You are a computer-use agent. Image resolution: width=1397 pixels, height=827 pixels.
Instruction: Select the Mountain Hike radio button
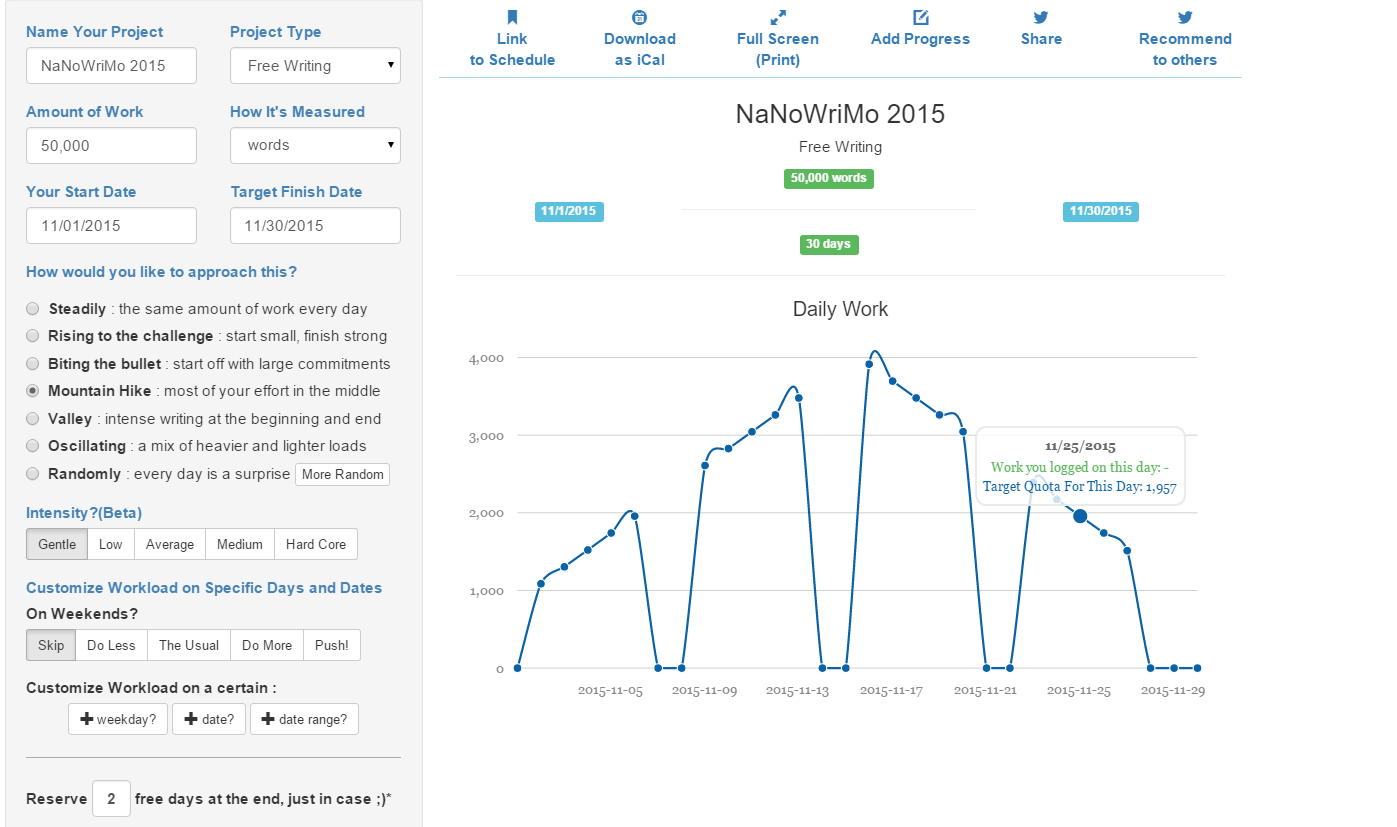tap(33, 391)
